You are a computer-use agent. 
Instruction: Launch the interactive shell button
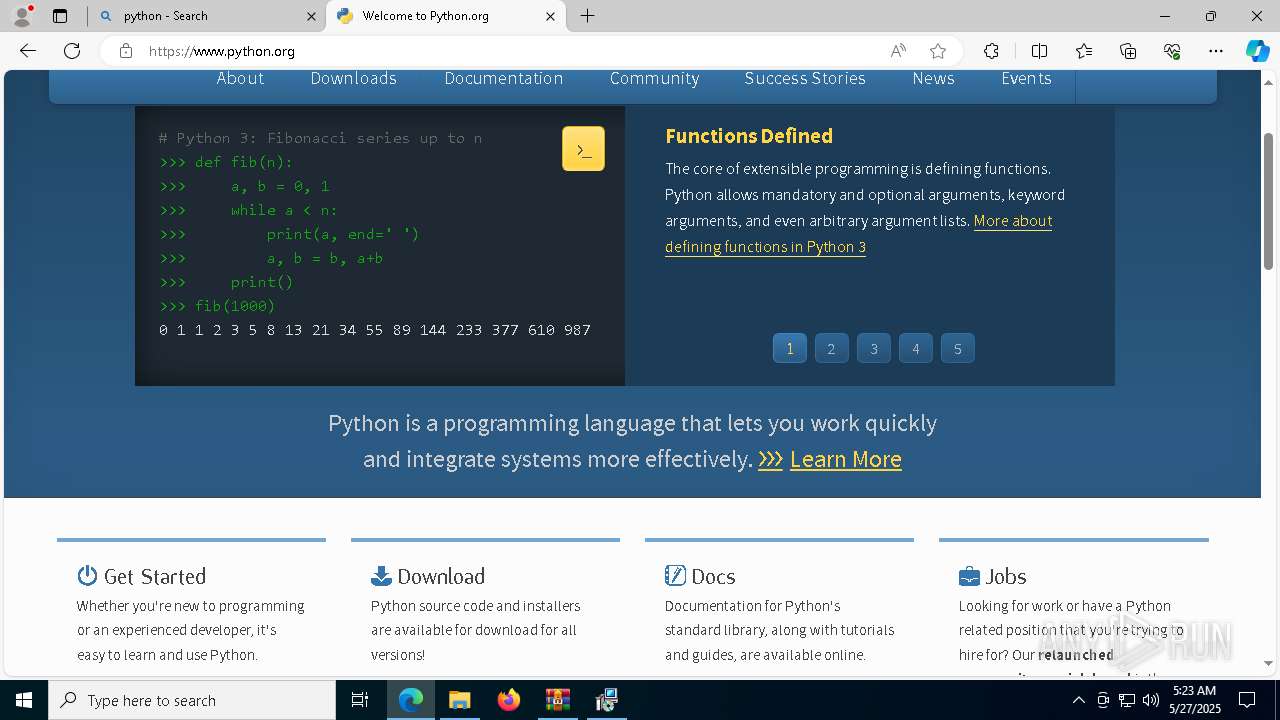(x=583, y=149)
